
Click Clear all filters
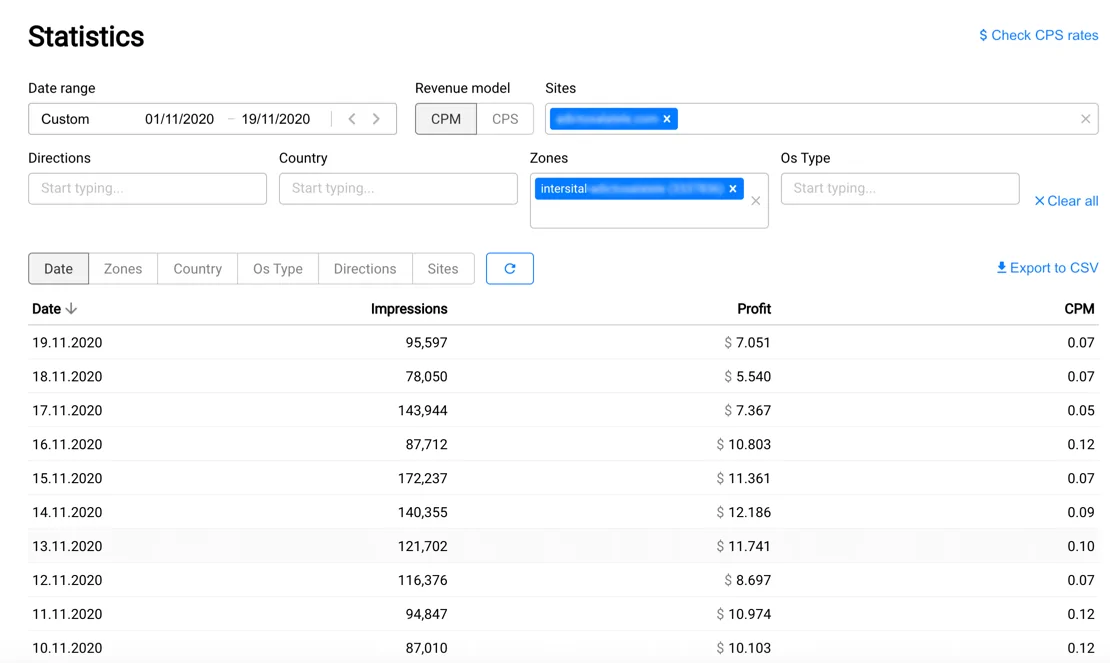[1066, 201]
